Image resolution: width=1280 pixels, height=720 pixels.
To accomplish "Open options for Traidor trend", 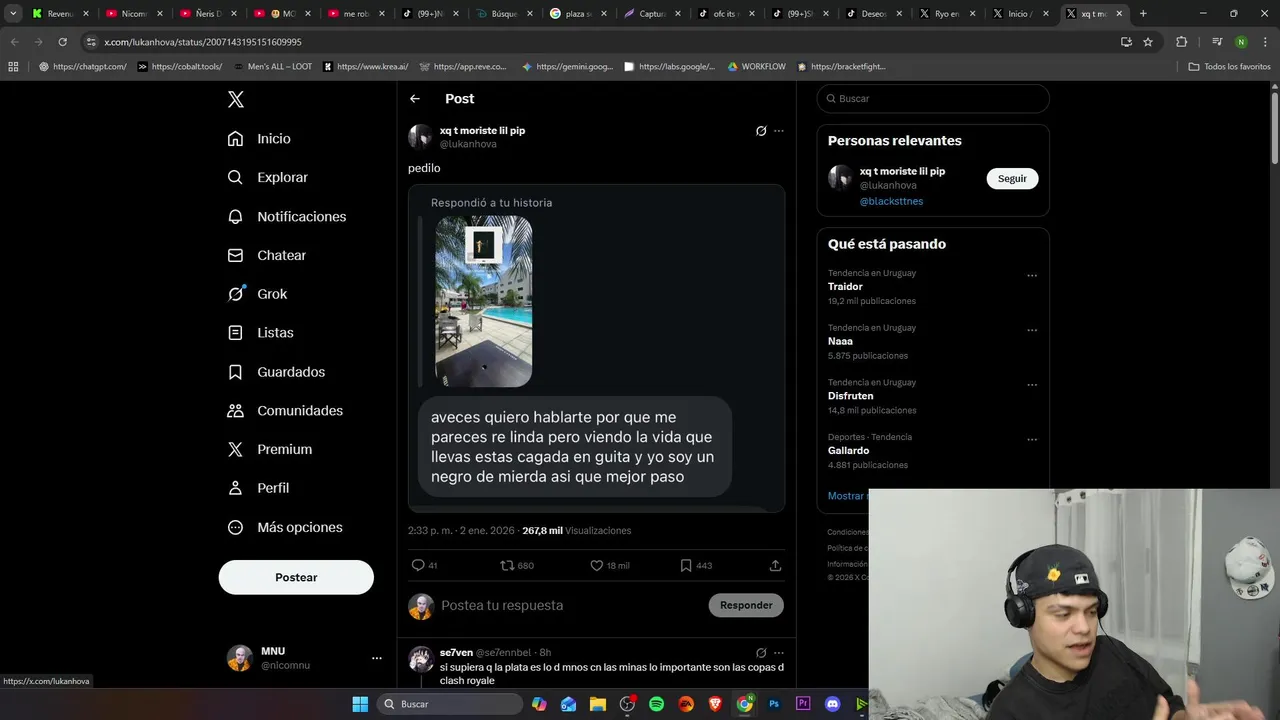I will point(1032,276).
